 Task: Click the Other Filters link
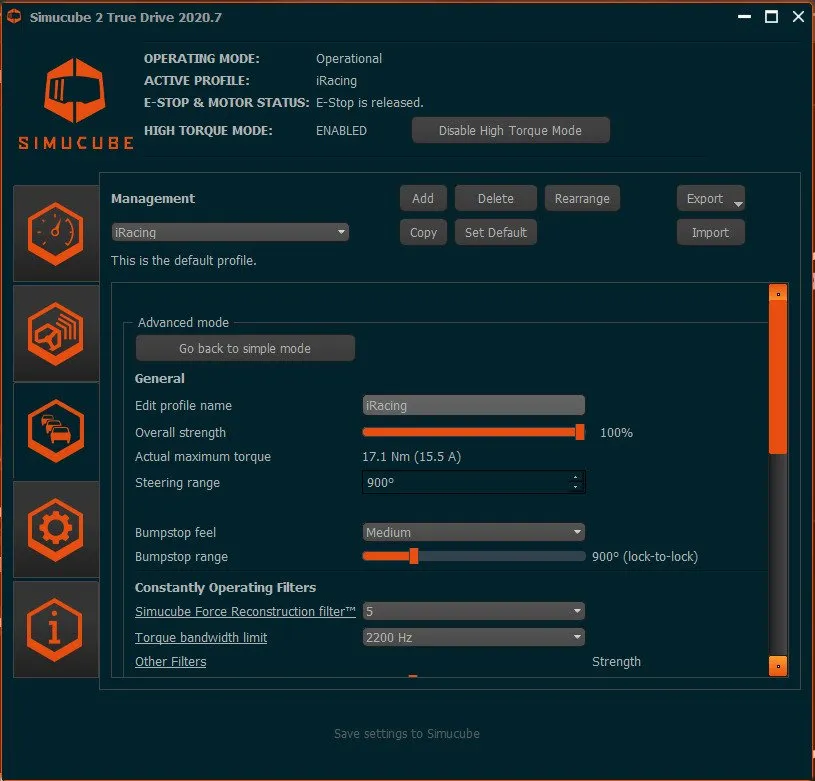coord(170,662)
